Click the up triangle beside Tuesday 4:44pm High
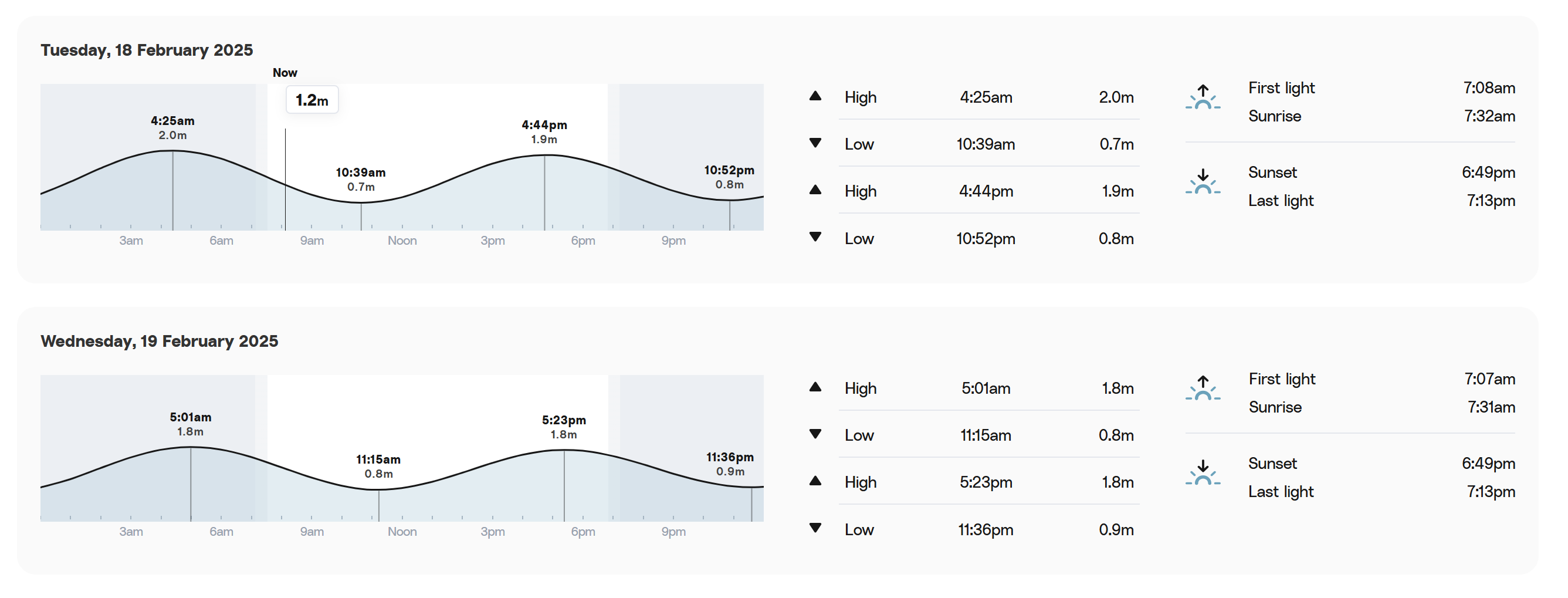This screenshot has width=1568, height=598. click(815, 190)
